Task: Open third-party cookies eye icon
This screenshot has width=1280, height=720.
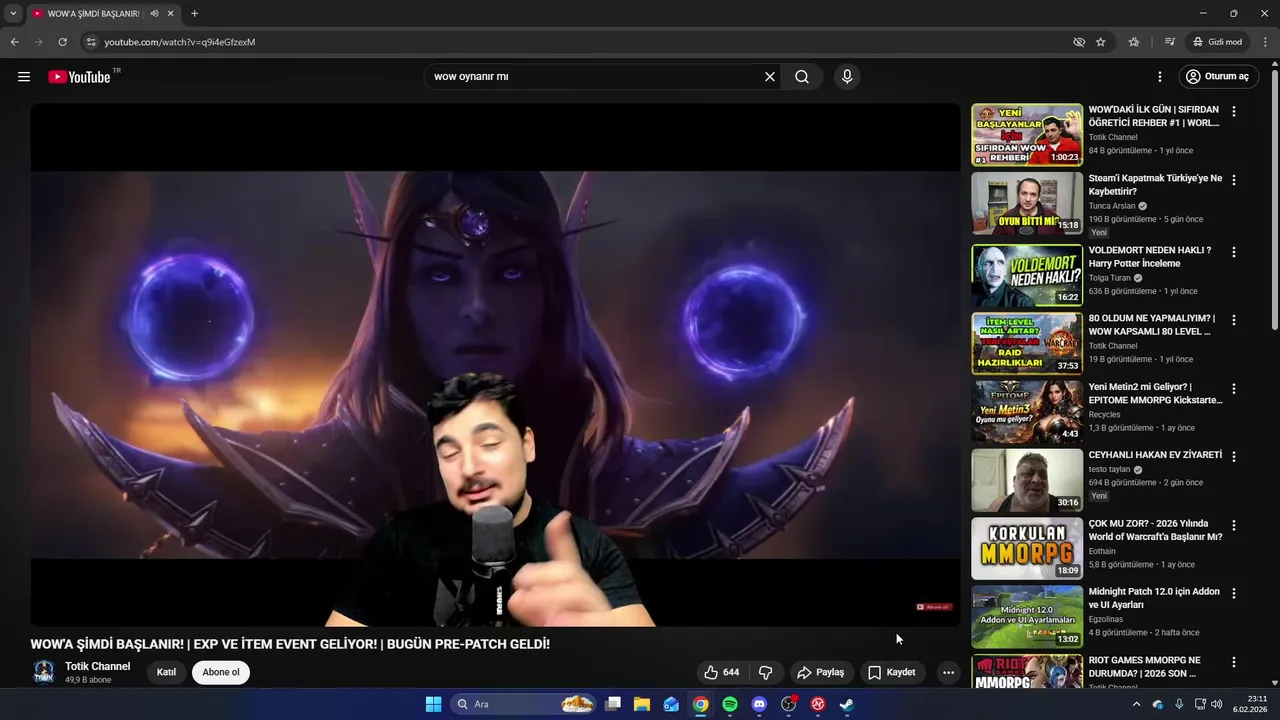Action: 1079,42
